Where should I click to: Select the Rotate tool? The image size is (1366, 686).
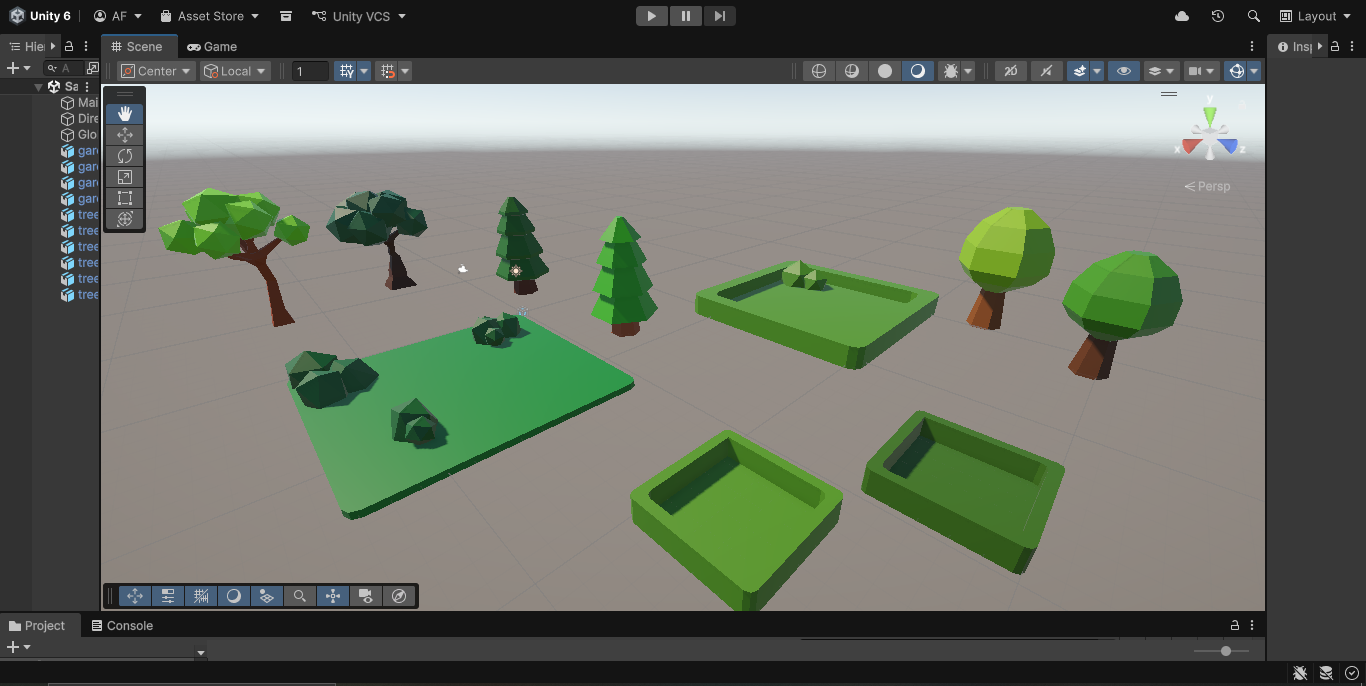tap(125, 156)
